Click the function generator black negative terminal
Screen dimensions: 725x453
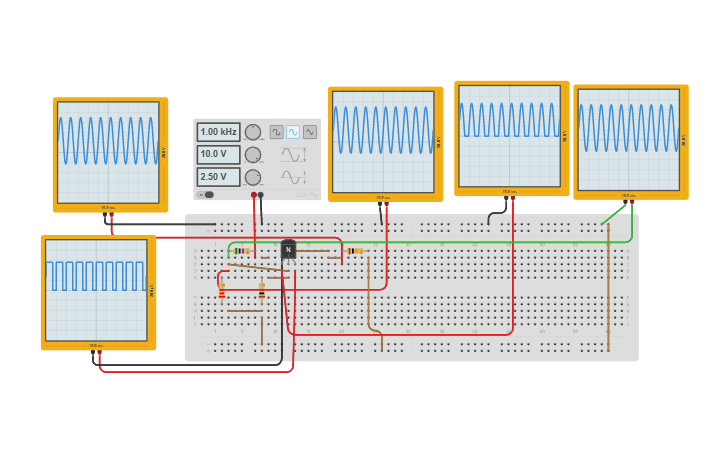point(261,194)
